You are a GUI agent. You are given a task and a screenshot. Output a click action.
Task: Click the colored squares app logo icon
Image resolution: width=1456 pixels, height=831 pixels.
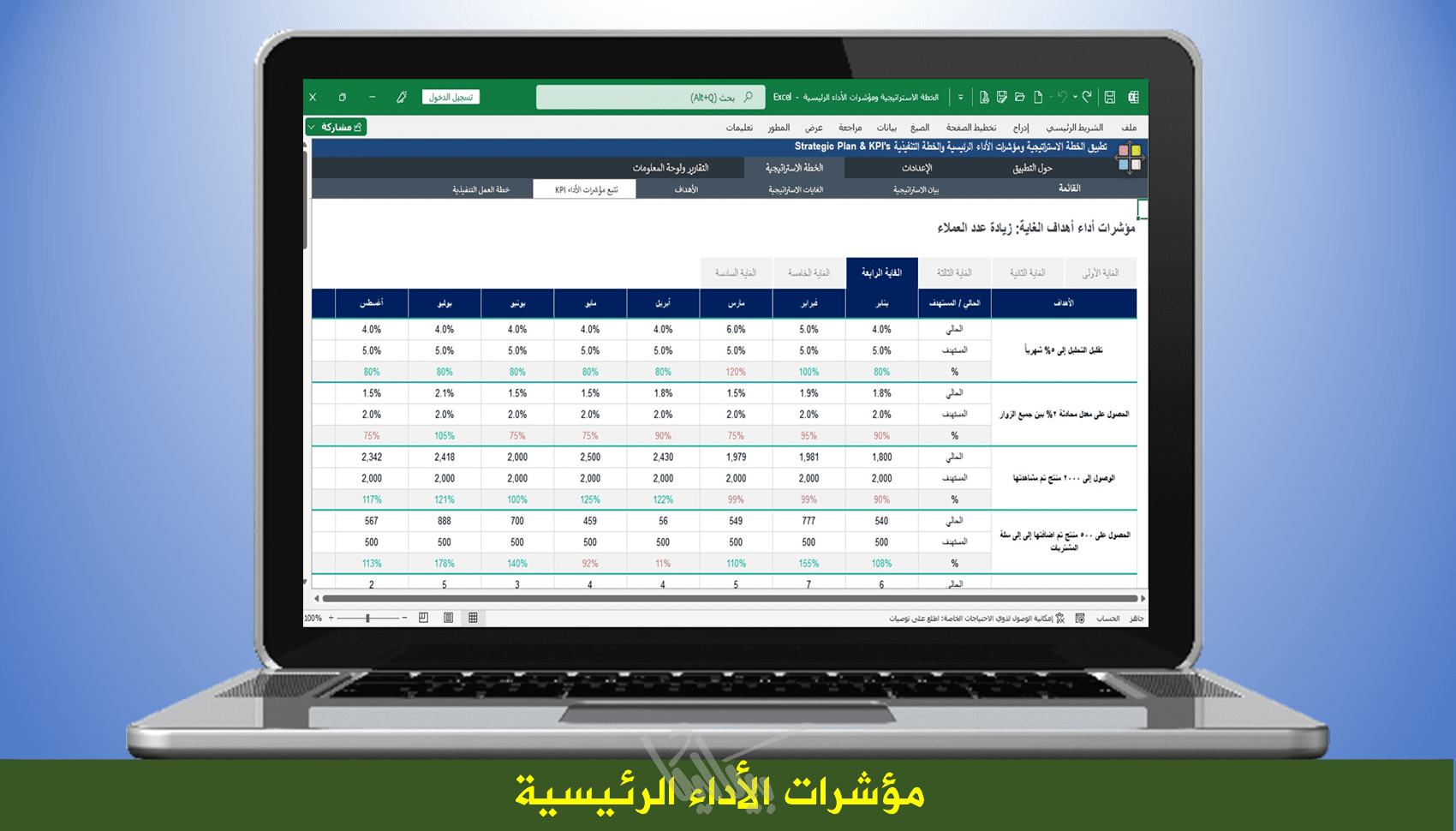coord(1130,158)
